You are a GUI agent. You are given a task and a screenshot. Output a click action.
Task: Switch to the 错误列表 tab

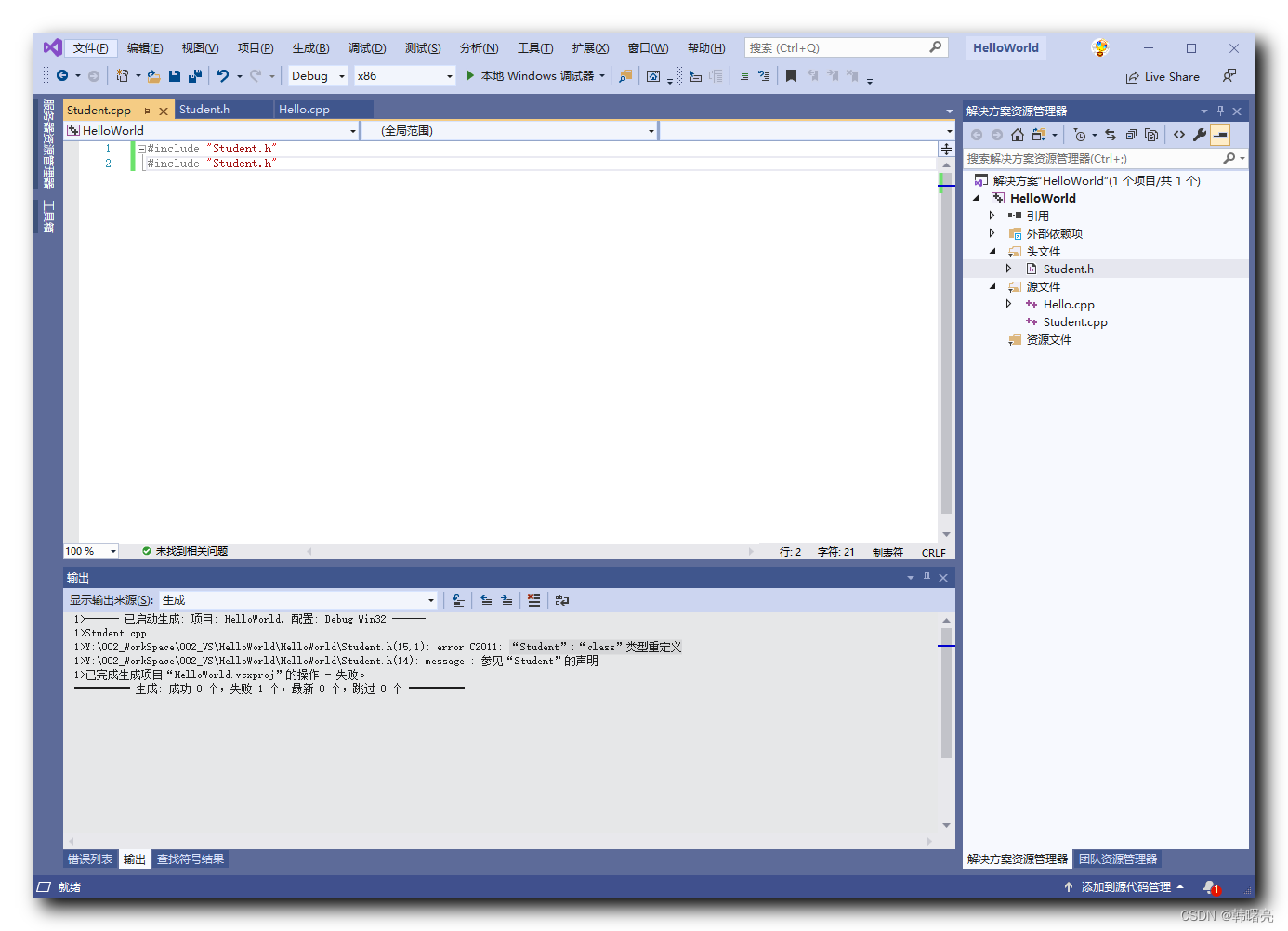coord(90,859)
